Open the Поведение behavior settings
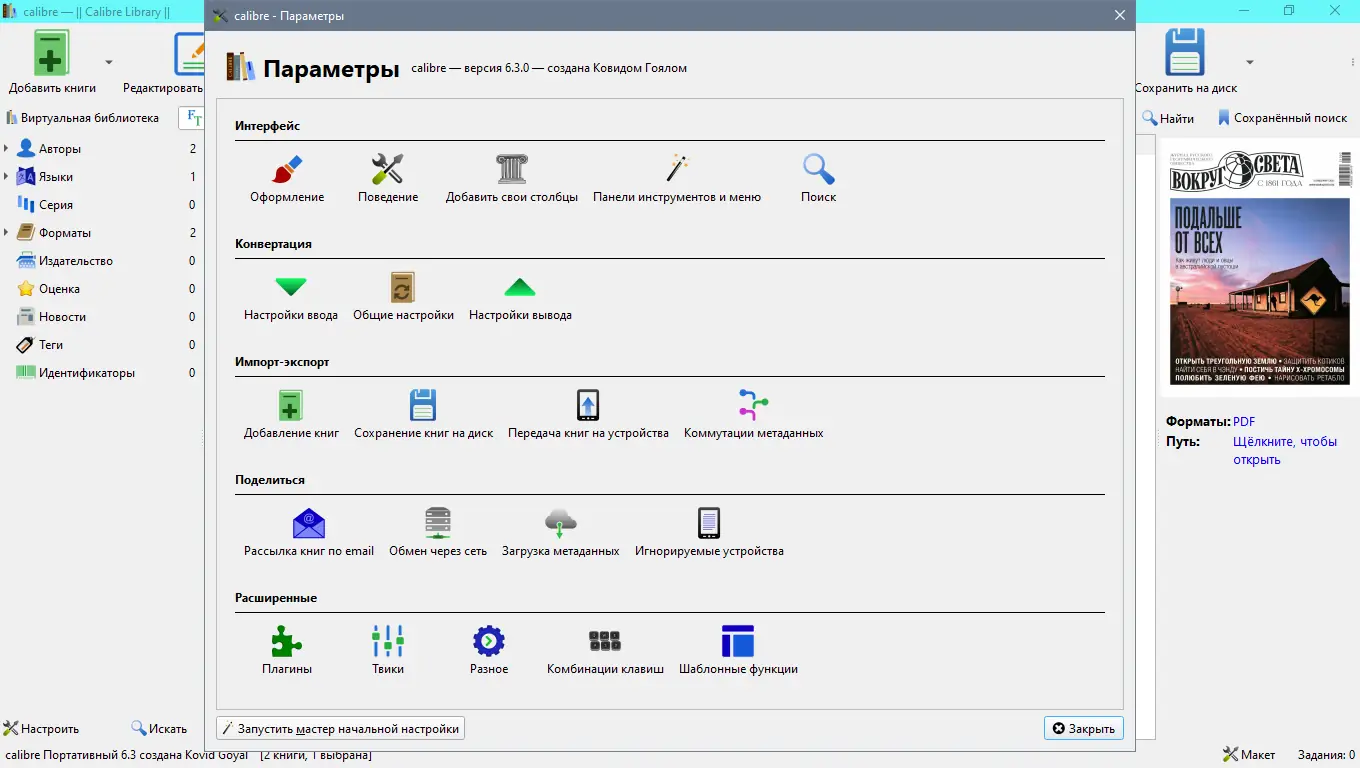 pyautogui.click(x=388, y=179)
